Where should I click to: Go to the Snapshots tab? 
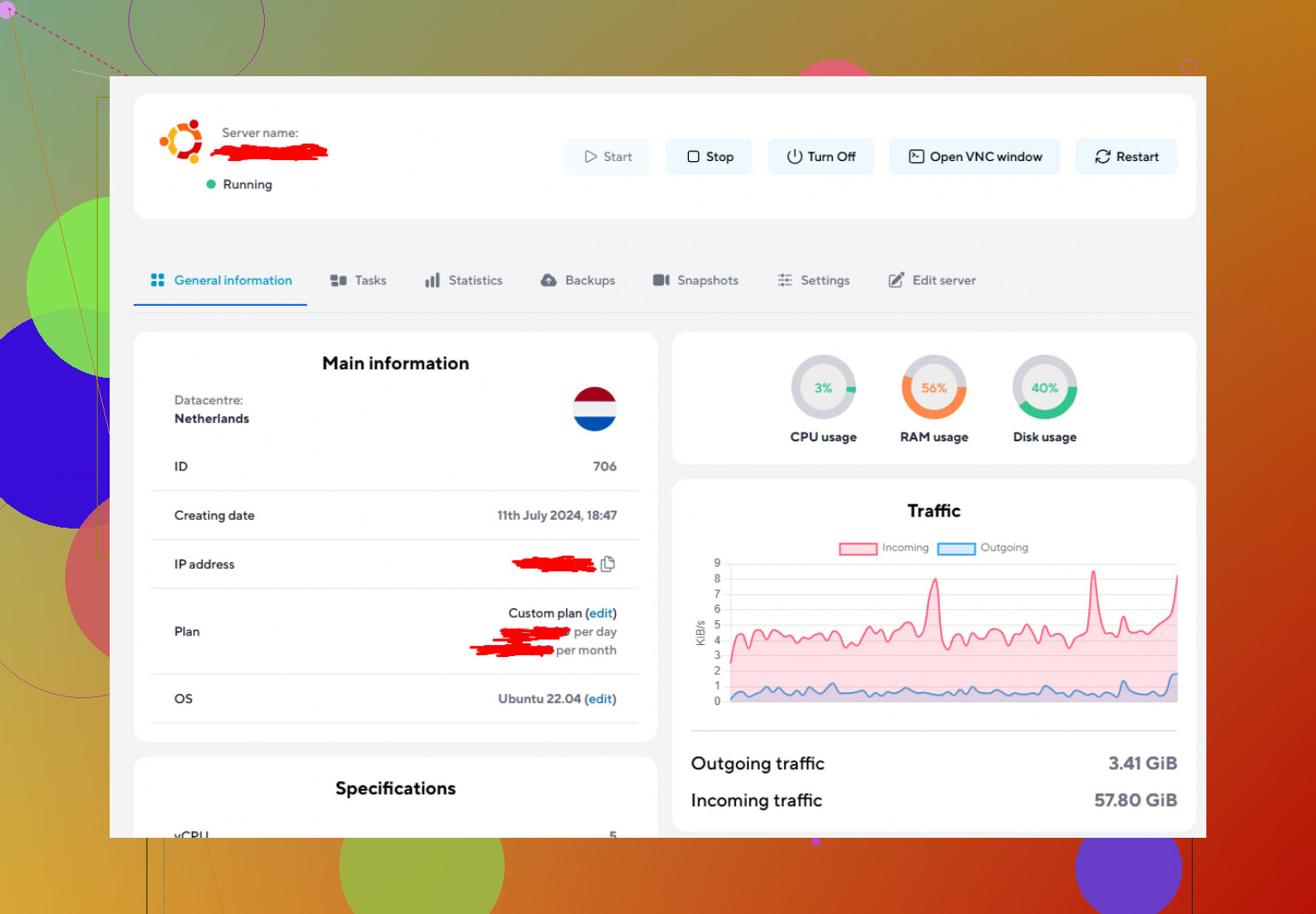point(695,280)
